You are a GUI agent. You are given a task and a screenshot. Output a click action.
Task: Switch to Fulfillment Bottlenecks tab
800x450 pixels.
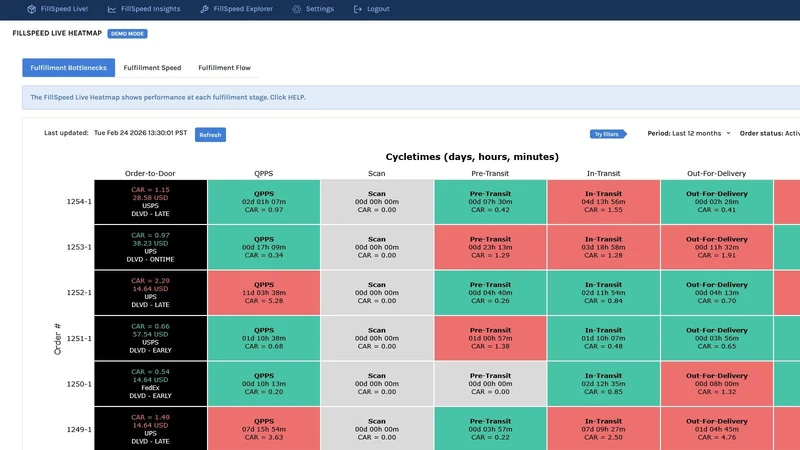coord(68,67)
